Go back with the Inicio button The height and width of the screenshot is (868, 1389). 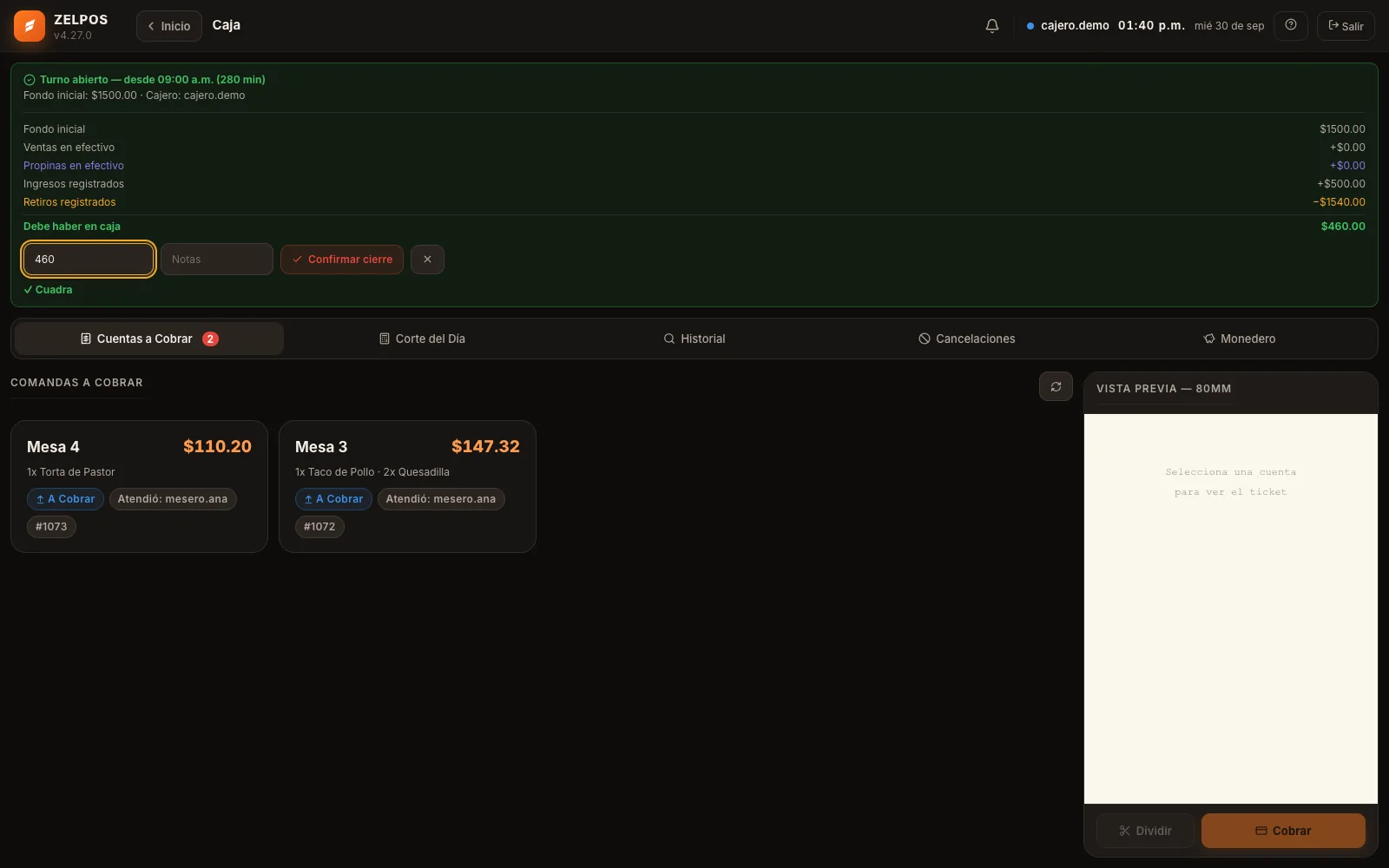click(x=169, y=26)
